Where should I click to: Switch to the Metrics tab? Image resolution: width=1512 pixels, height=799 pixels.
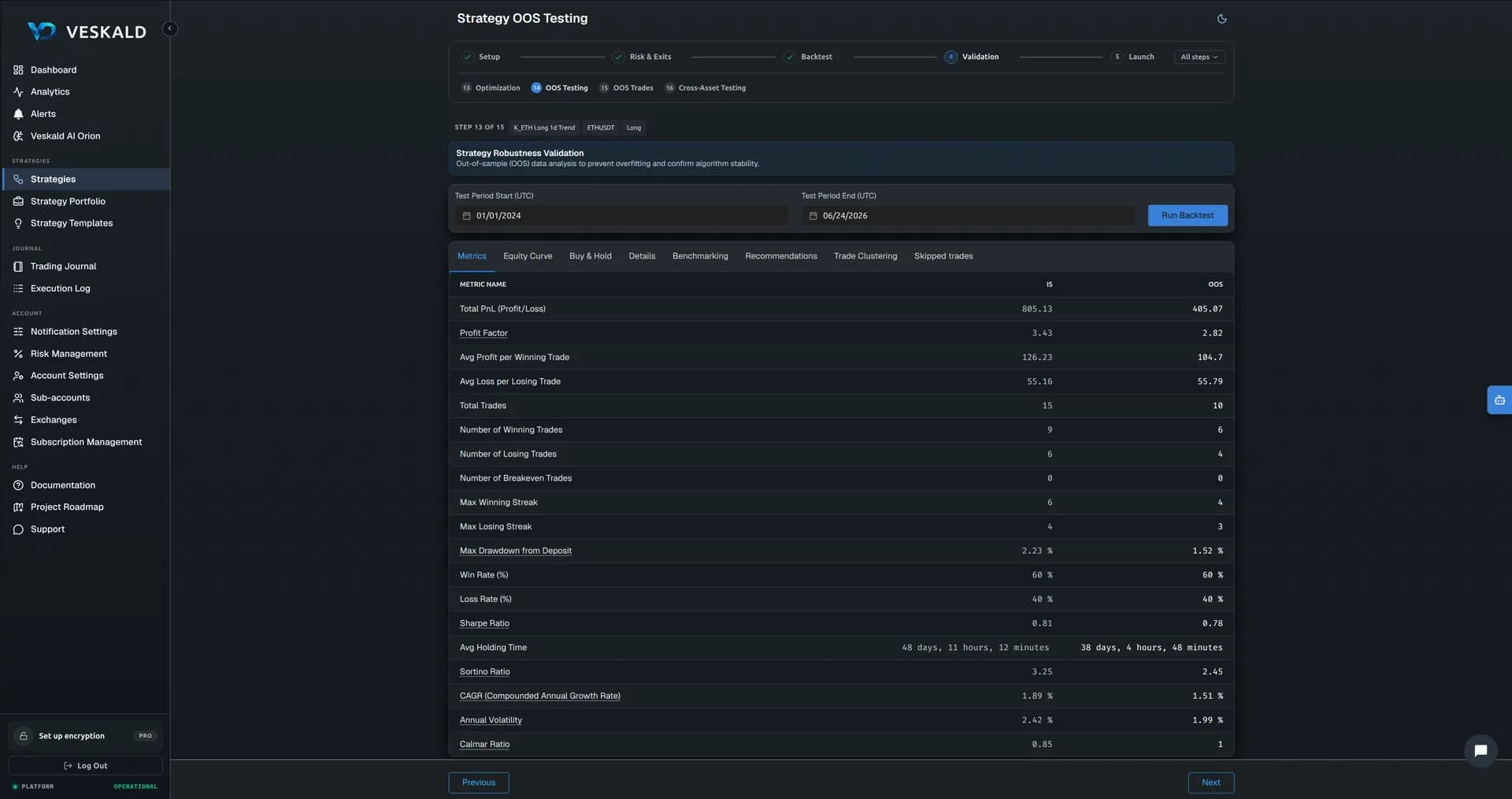472,256
